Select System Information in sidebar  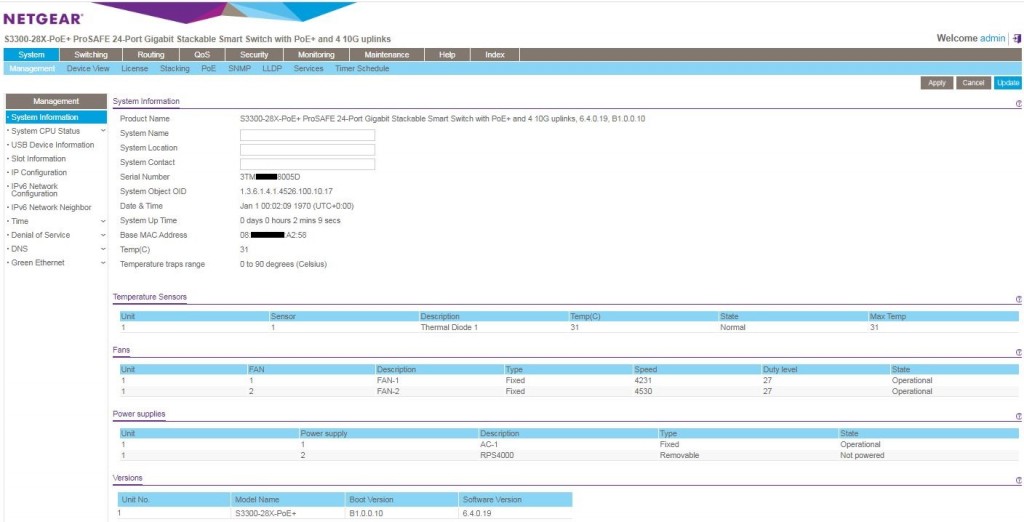tap(55, 118)
